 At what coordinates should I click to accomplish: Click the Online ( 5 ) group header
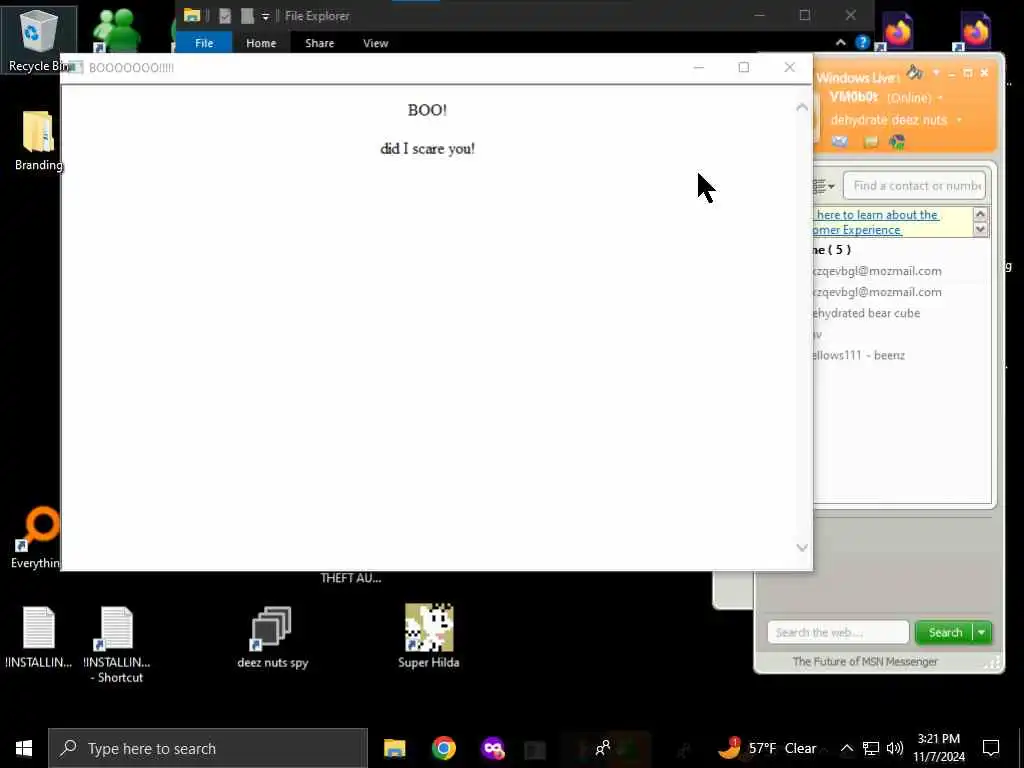pos(832,249)
